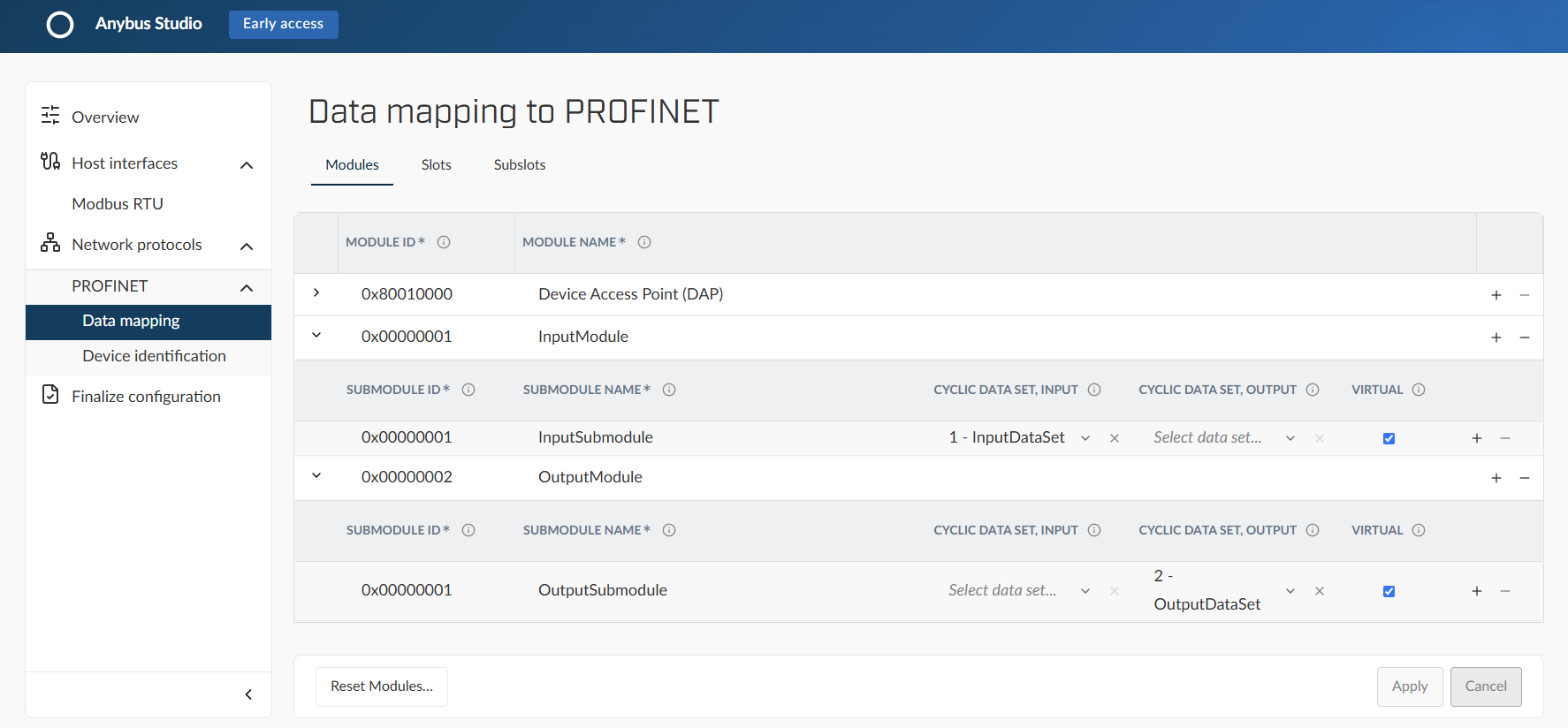Image resolution: width=1568 pixels, height=728 pixels.
Task: Remove the InputModule row
Action: (x=1525, y=337)
